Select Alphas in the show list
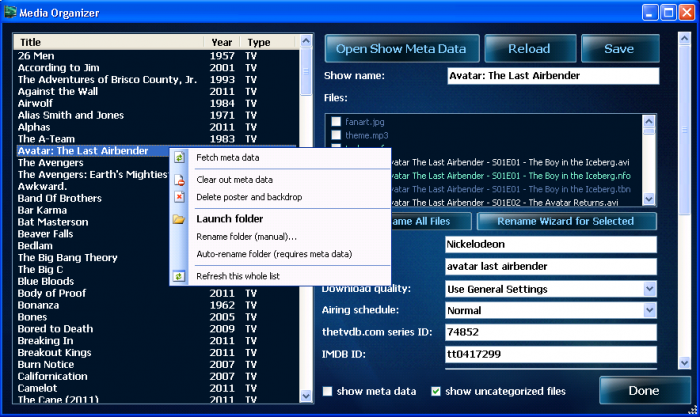Image resolution: width=700 pixels, height=417 pixels. tap(156, 127)
